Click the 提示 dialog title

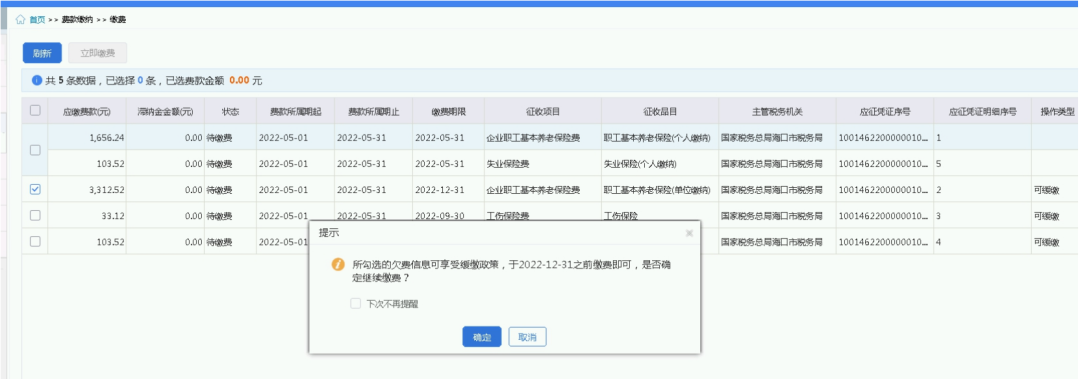(x=329, y=233)
